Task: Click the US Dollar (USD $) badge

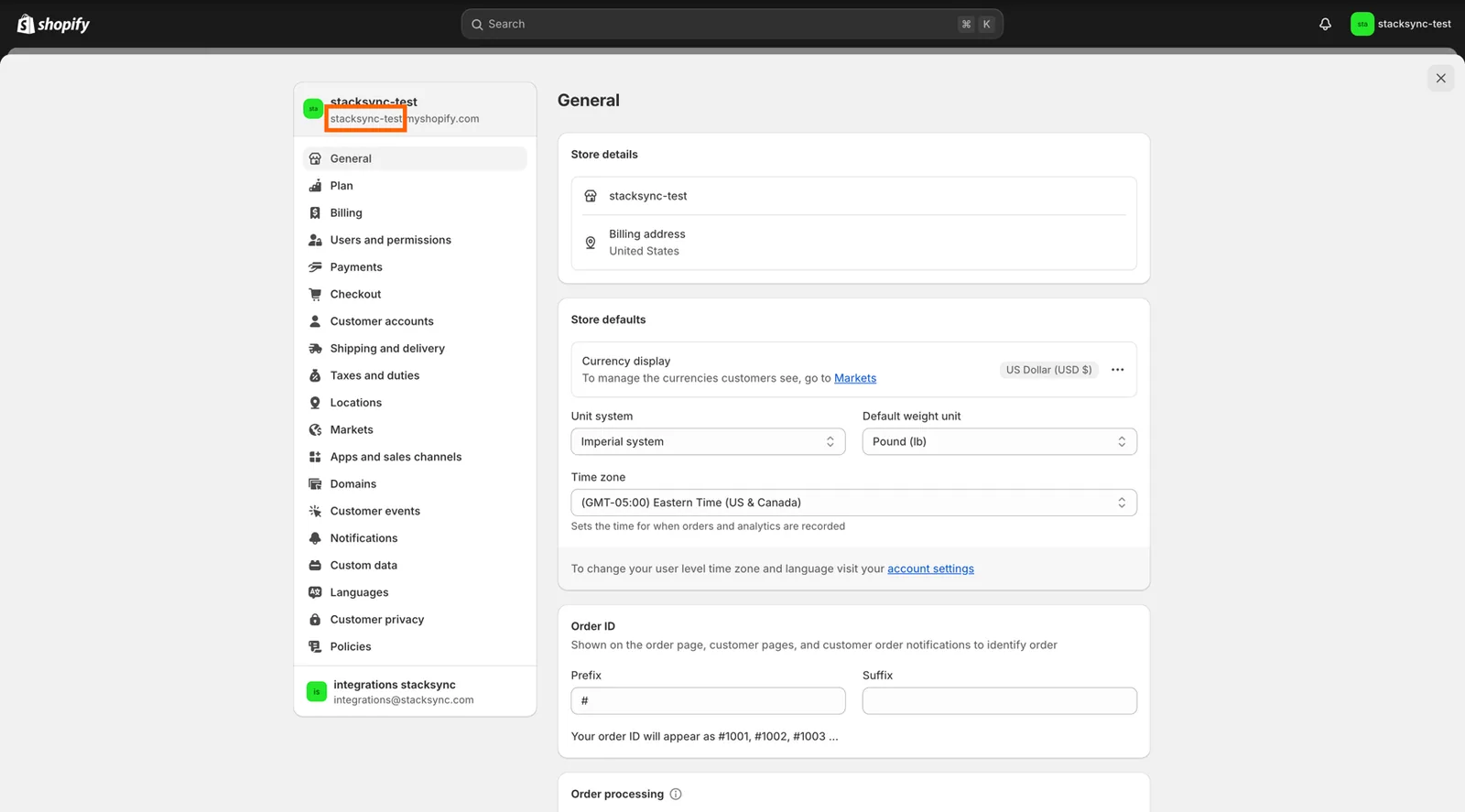Action: click(x=1048, y=370)
